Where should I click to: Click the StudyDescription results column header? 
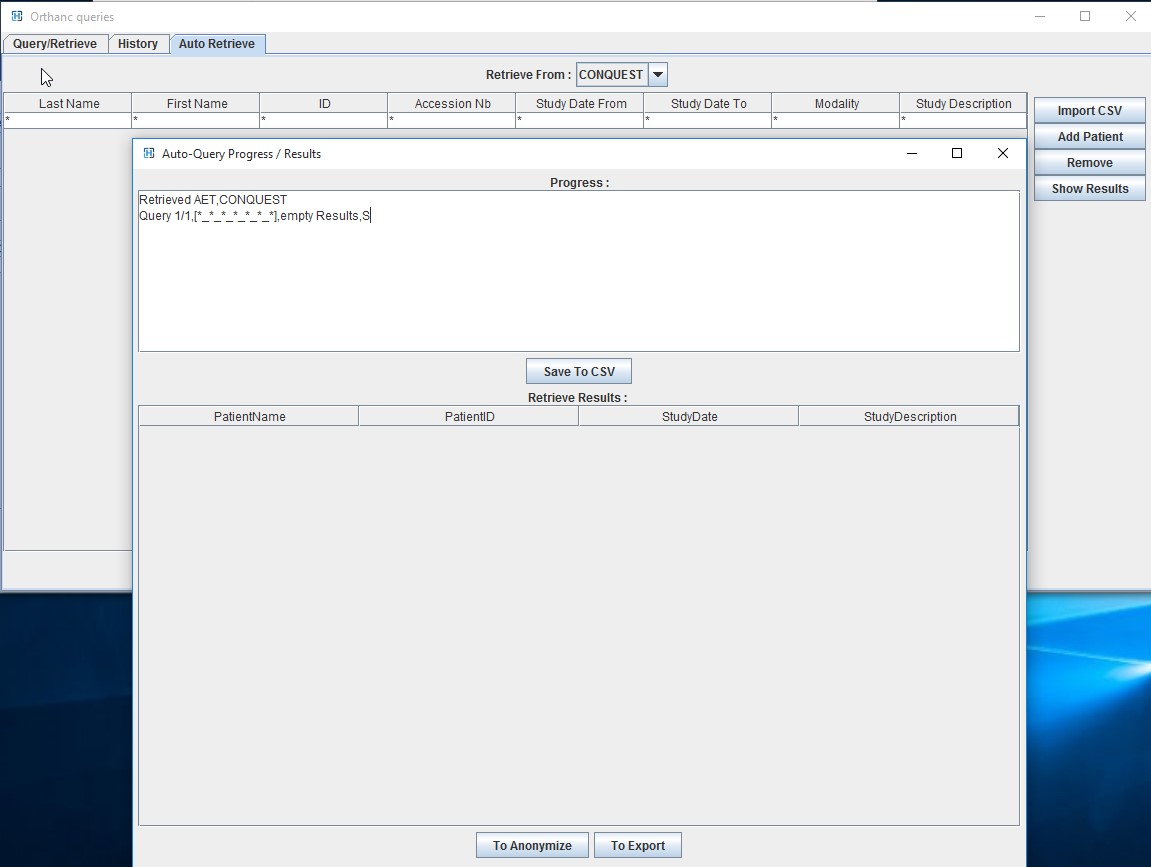(x=908, y=415)
